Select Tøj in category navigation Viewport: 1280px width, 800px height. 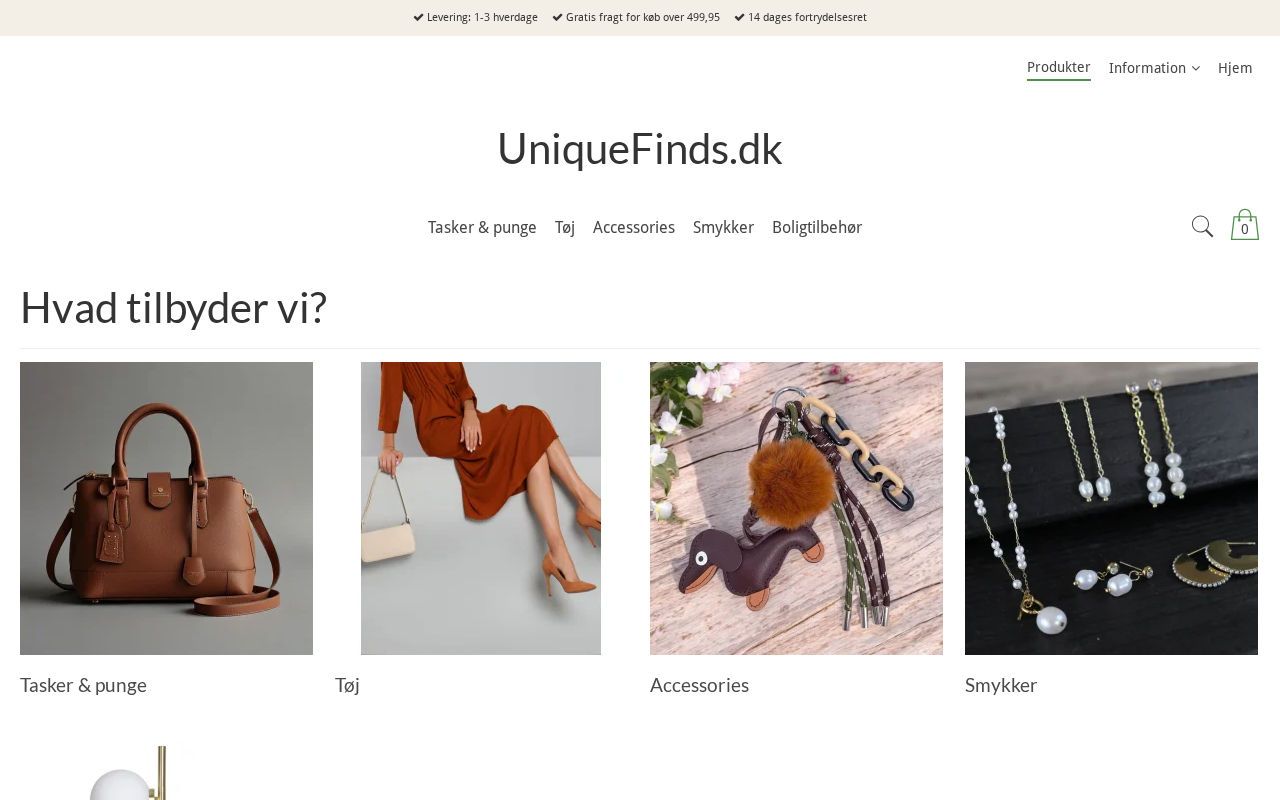(x=565, y=228)
